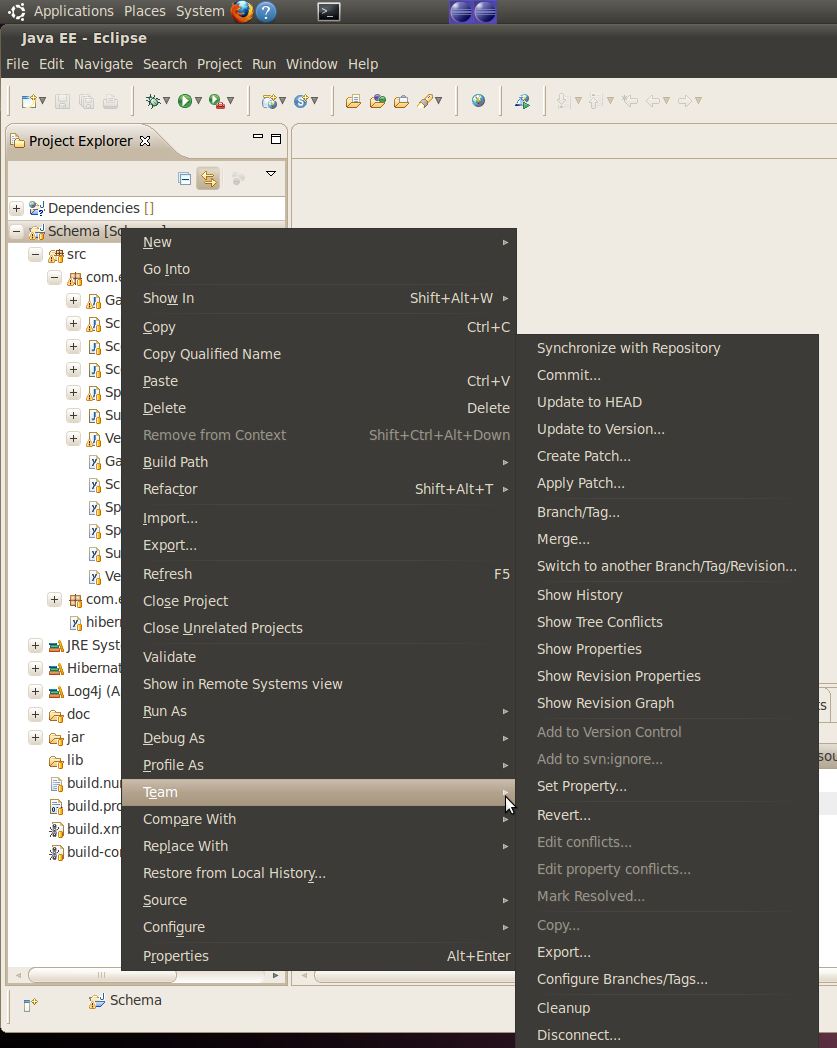
Task: Open the File menu
Action: (x=17, y=64)
